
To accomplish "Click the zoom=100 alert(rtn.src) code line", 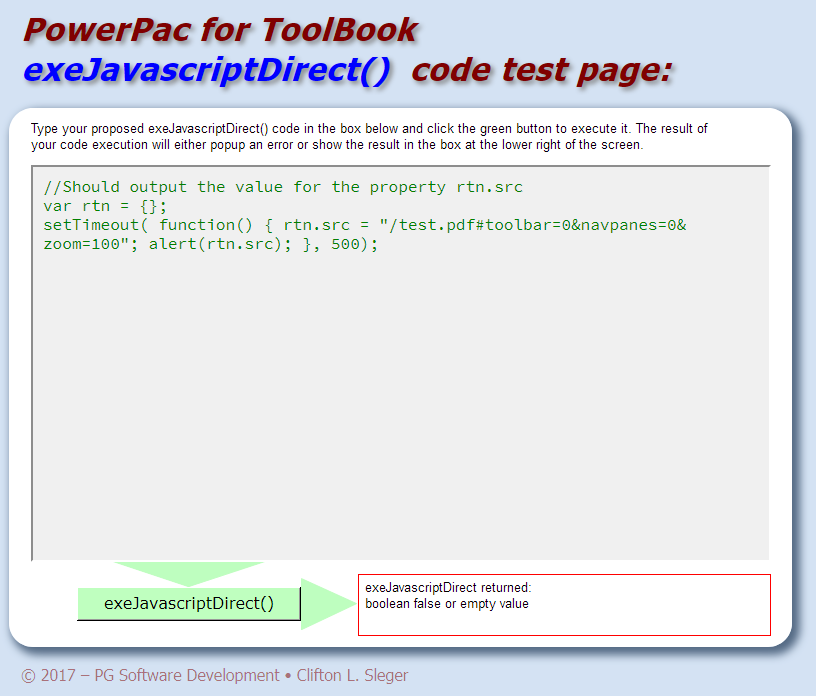I will 211,244.
